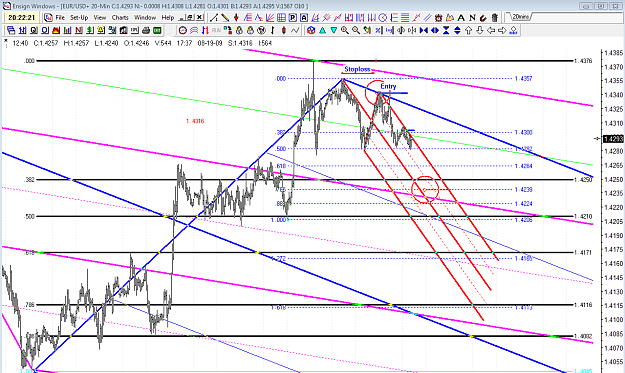The image size is (625, 373).
Task: Click the Ensign app icon beside File
Action: (48, 18)
